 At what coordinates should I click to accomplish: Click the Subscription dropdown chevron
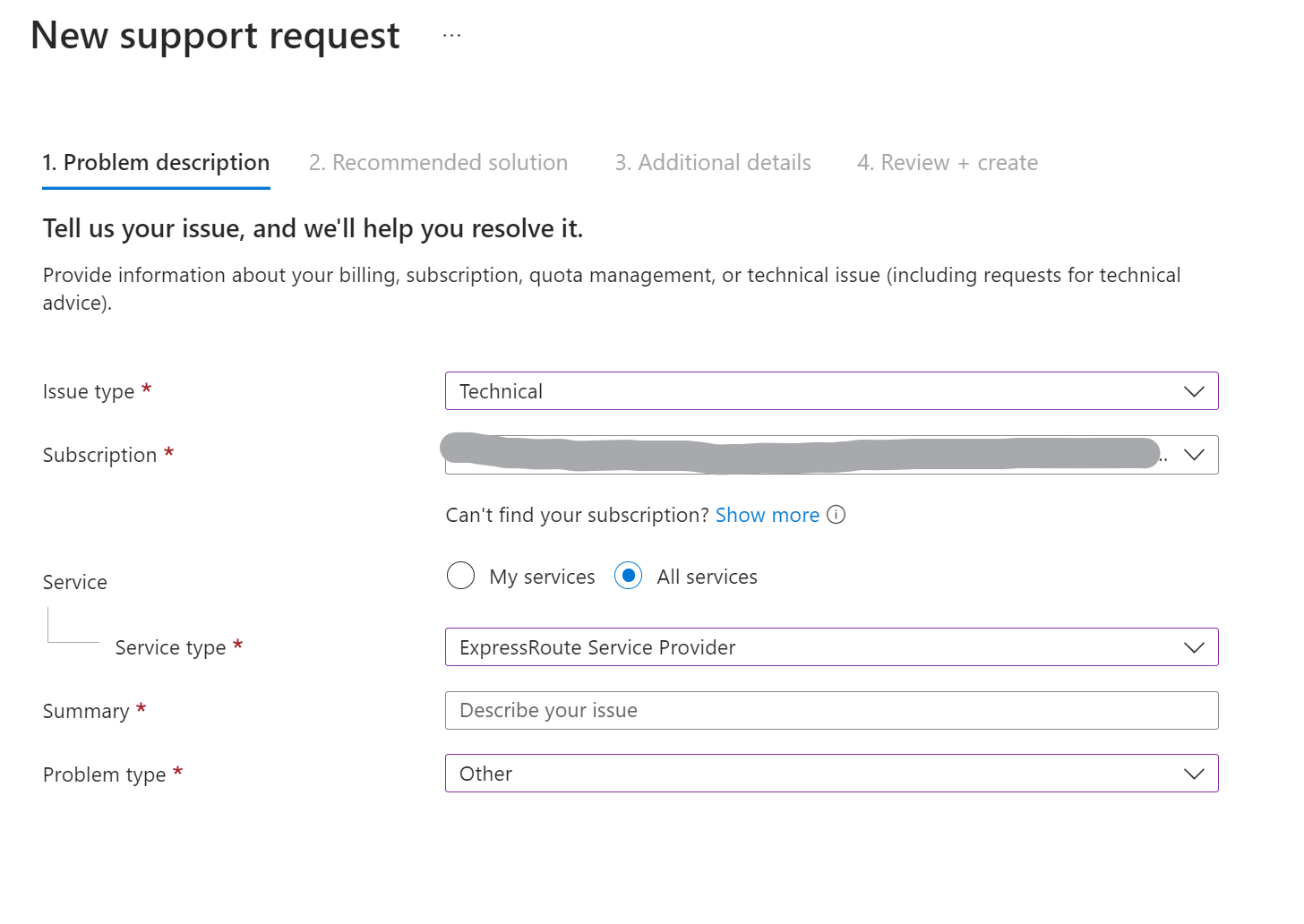click(1194, 455)
